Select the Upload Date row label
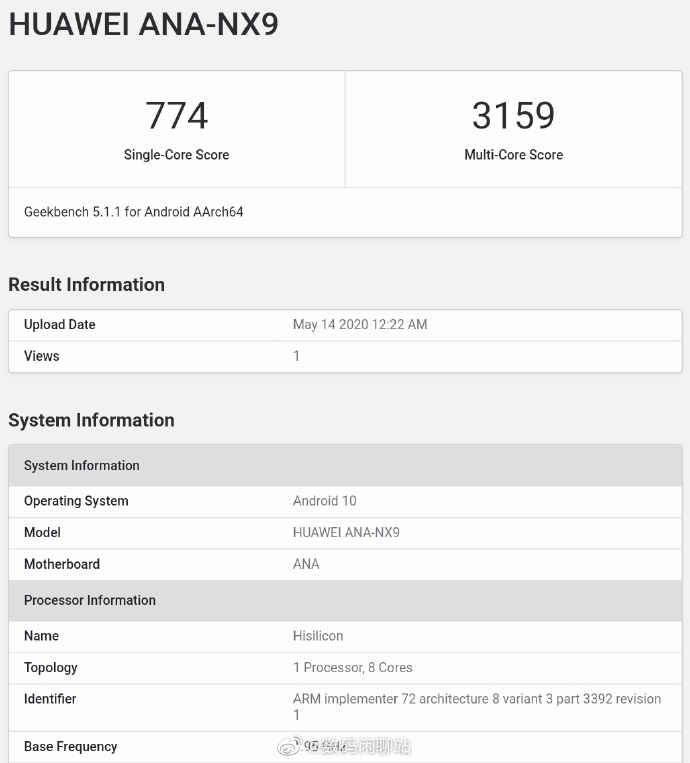 click(x=60, y=325)
